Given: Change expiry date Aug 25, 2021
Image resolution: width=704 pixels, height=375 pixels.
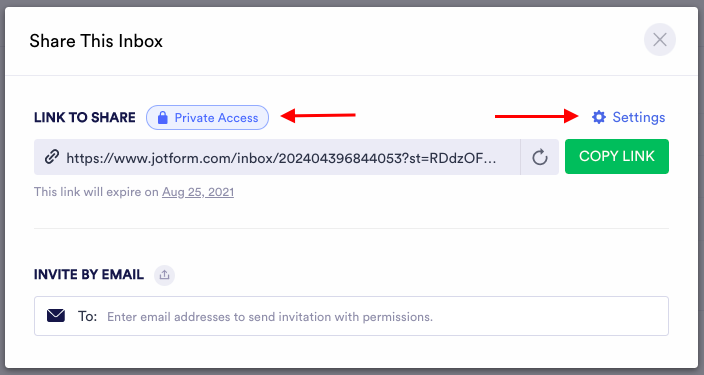Looking at the screenshot, I should click(x=198, y=192).
